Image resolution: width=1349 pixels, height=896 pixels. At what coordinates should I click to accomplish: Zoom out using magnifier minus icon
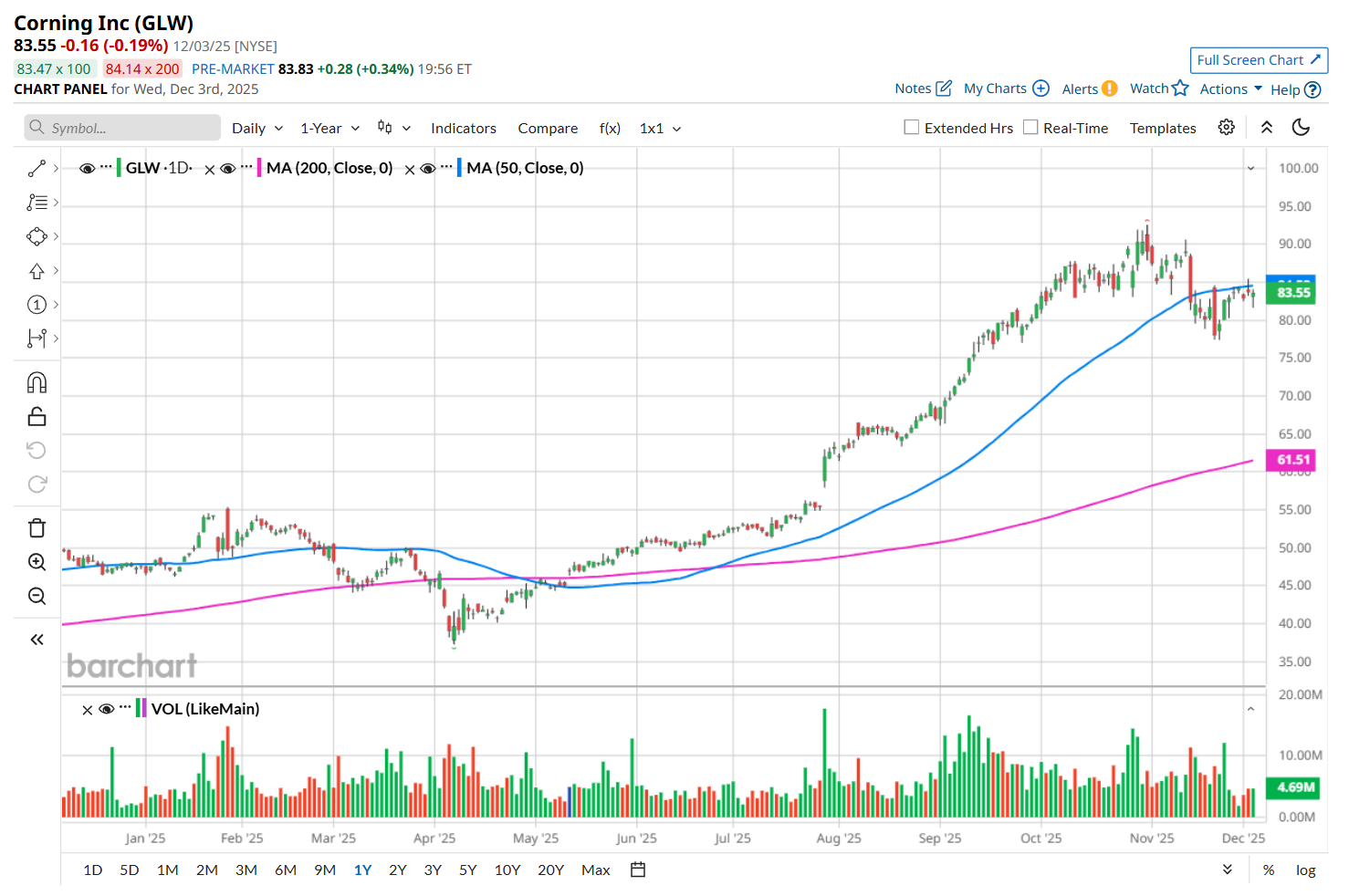click(x=37, y=597)
